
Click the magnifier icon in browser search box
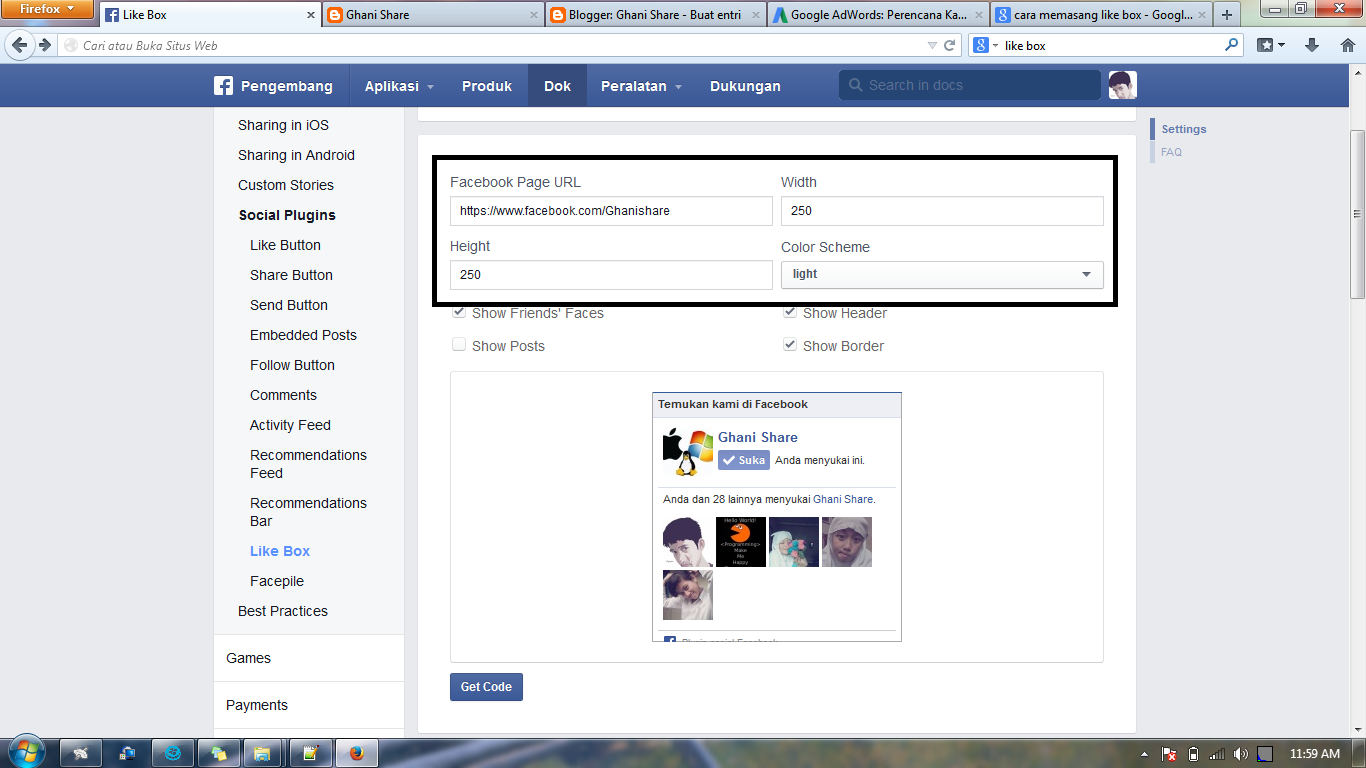pyautogui.click(x=1231, y=45)
